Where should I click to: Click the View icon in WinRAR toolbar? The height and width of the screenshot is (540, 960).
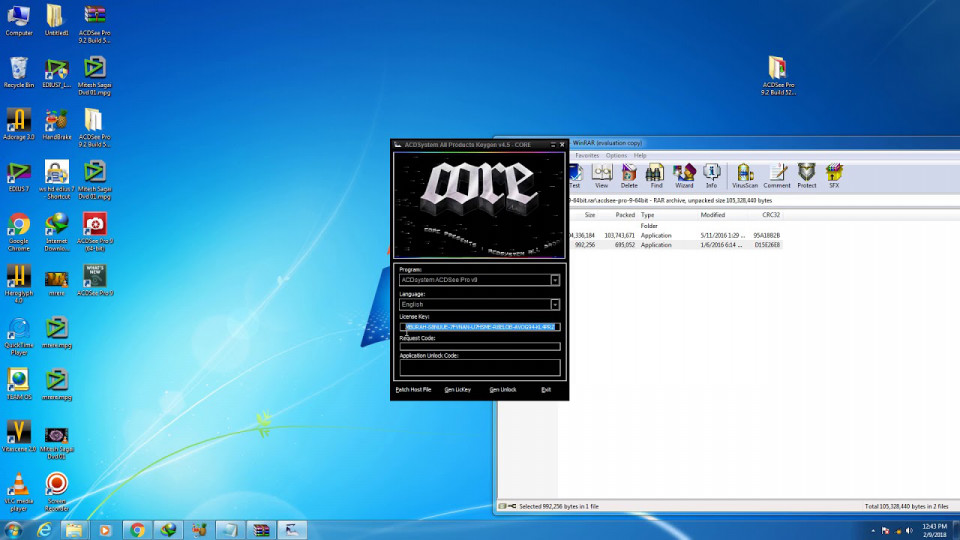pyautogui.click(x=602, y=176)
